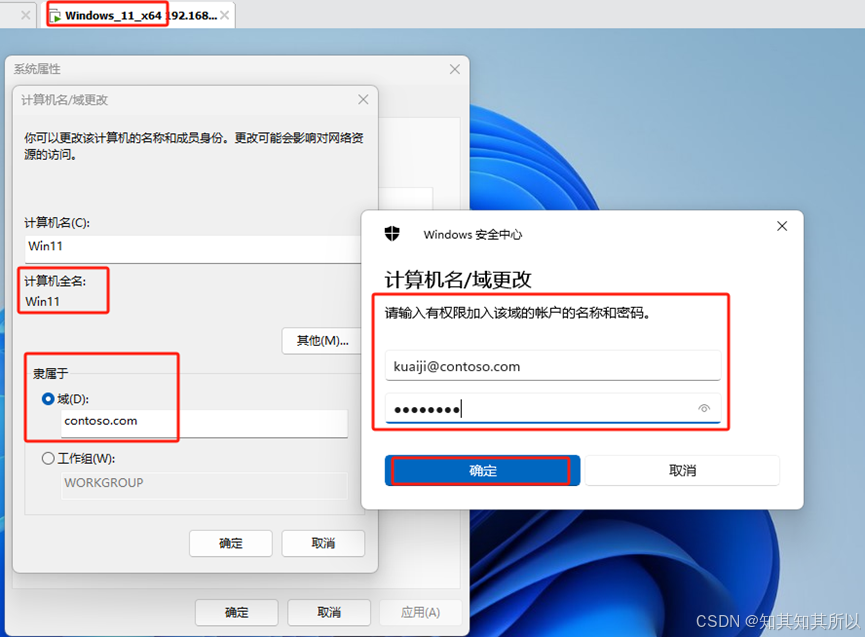This screenshot has height=637, width=865.
Task: Click the full computer name Win11 text
Action: click(x=42, y=302)
